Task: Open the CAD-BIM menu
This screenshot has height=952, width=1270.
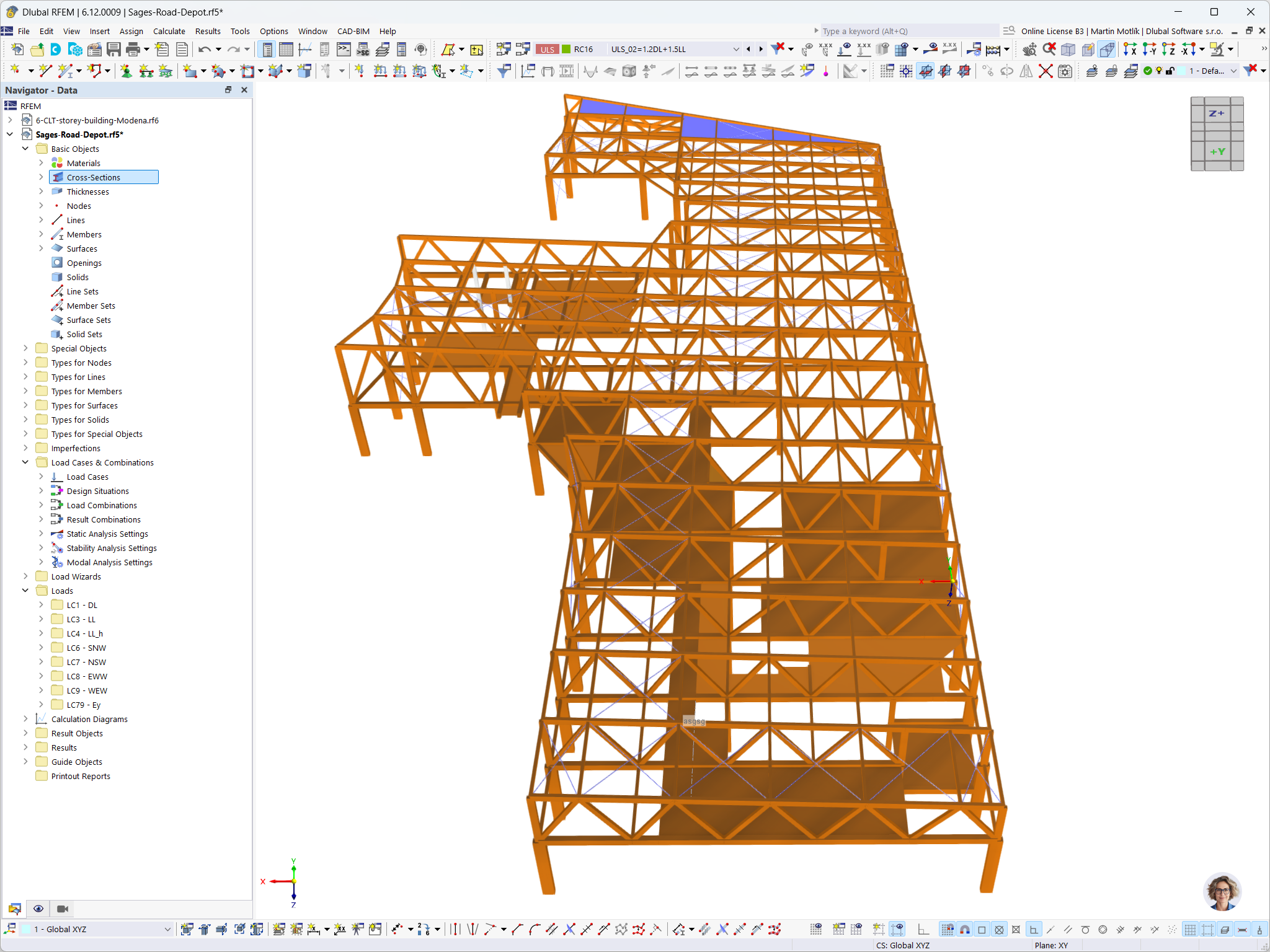Action: 353,31
